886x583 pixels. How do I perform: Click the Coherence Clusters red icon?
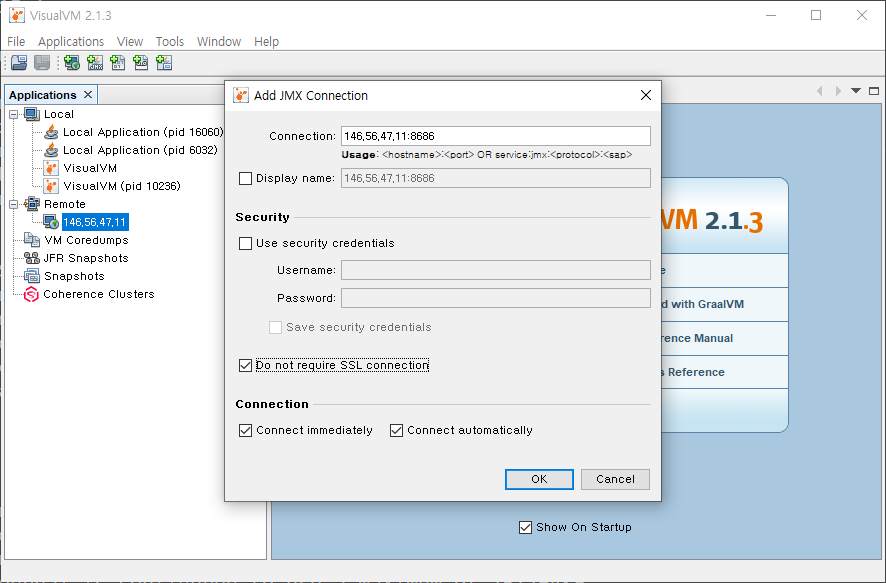31,294
